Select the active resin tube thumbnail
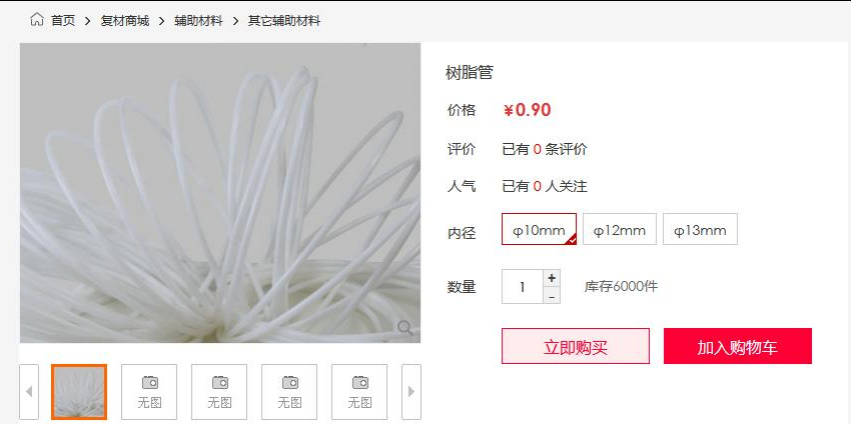Image resolution: width=851 pixels, height=424 pixels. tap(79, 391)
